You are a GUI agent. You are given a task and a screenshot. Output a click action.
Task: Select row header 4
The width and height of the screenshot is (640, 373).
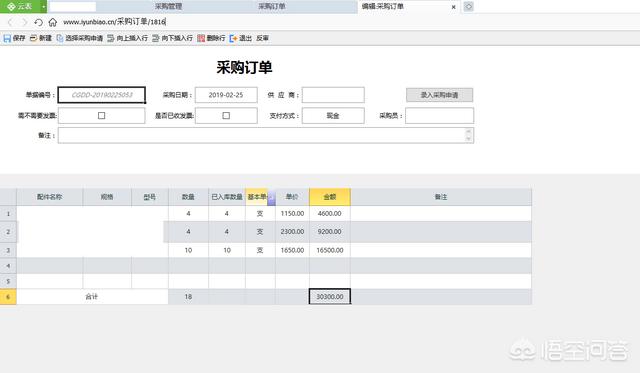[8, 266]
